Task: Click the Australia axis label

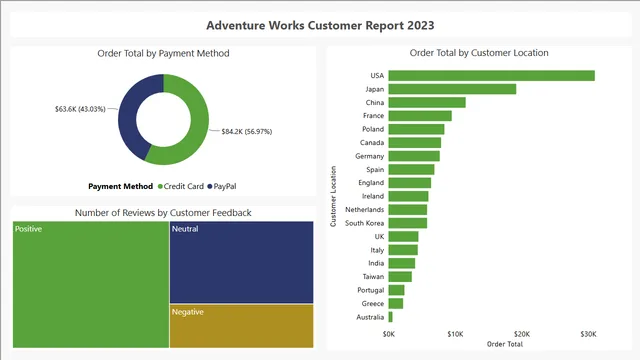Action: [x=370, y=317]
